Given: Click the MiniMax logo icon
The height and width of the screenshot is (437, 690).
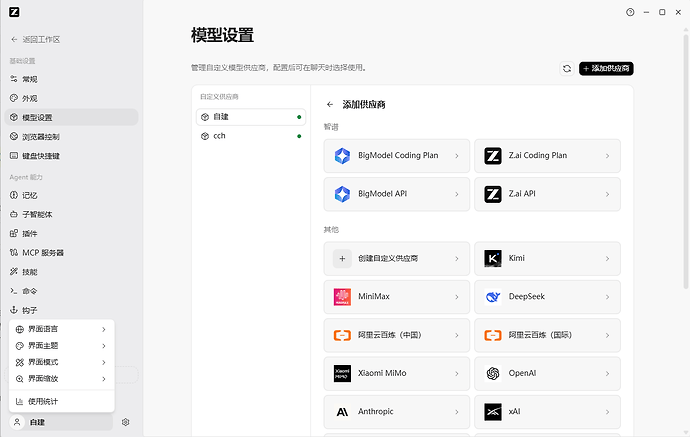Looking at the screenshot, I should coord(342,297).
